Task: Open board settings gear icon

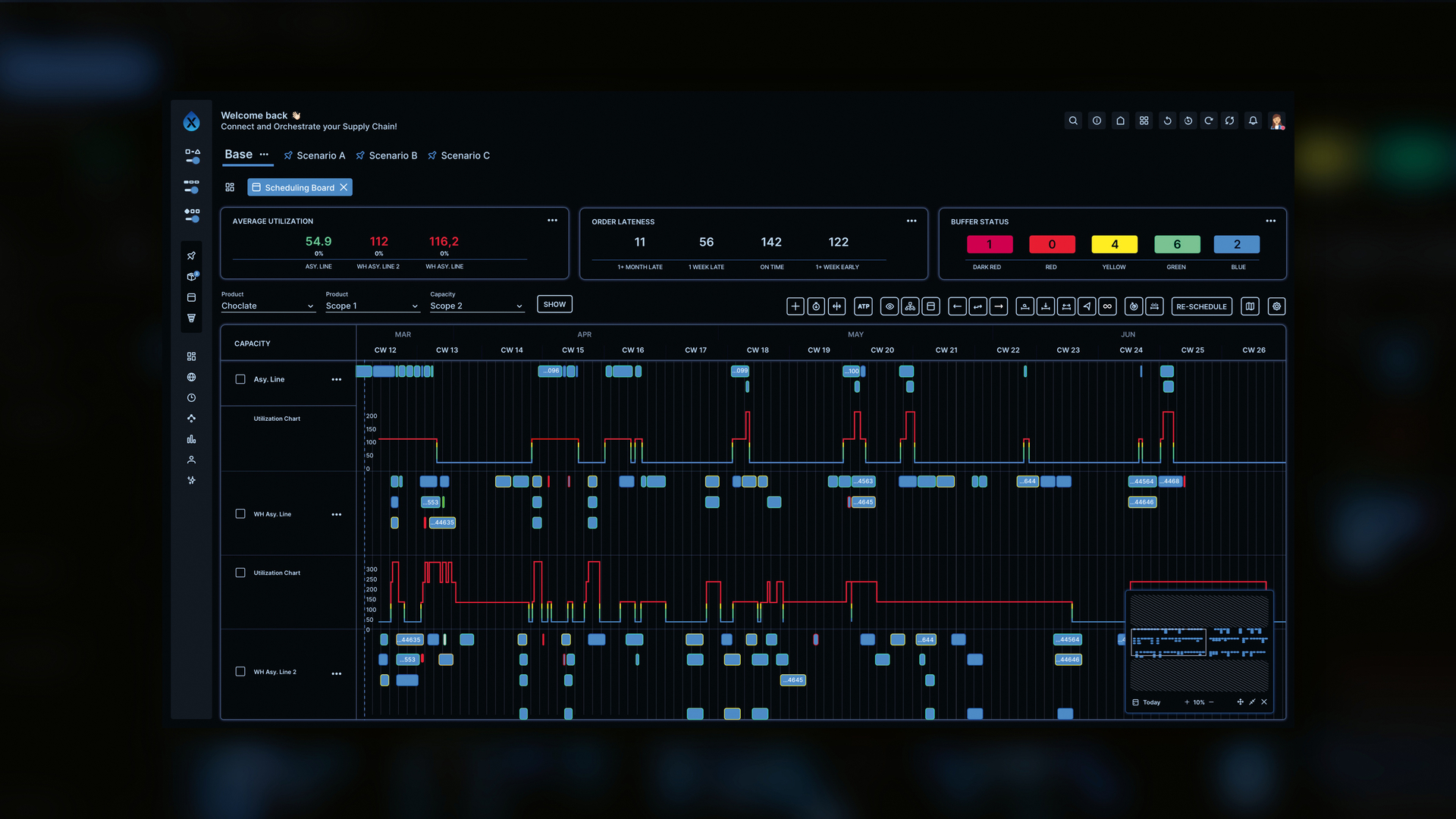Action: tap(1276, 306)
